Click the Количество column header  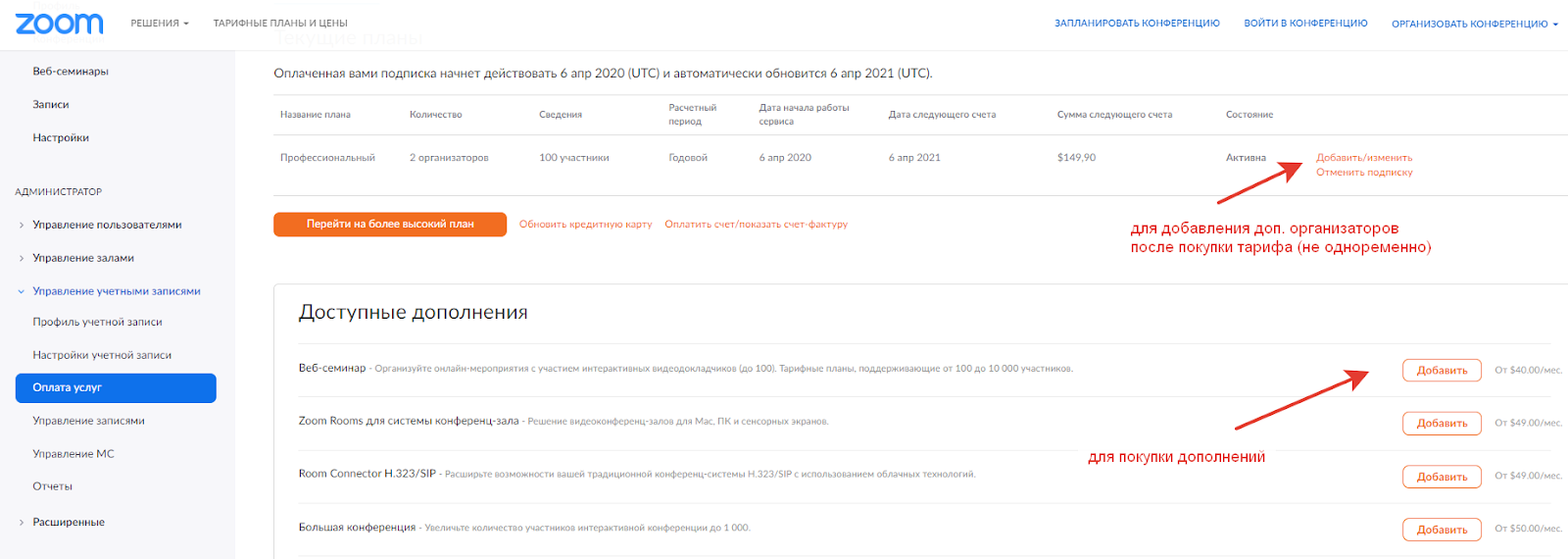tap(436, 115)
